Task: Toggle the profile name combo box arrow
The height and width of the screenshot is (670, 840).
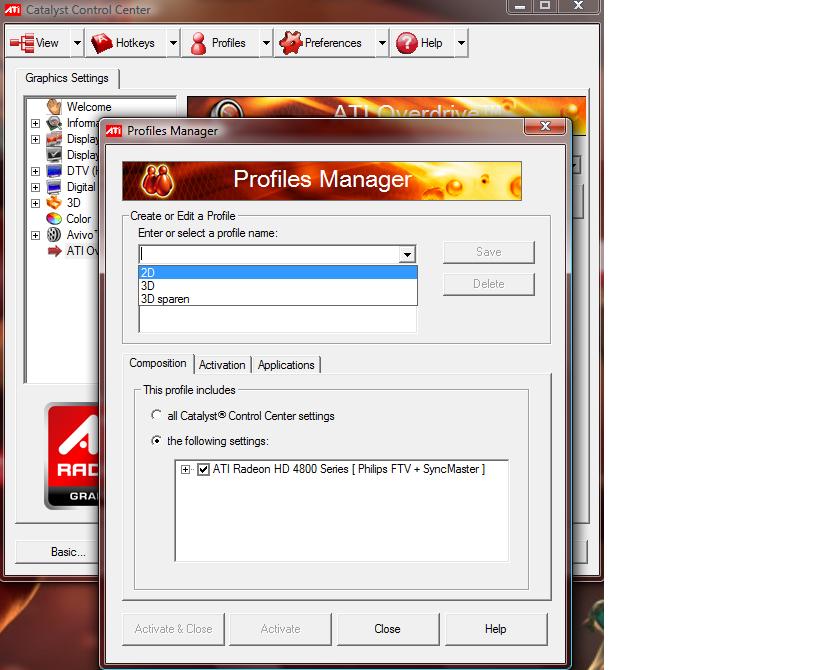Action: tap(407, 254)
